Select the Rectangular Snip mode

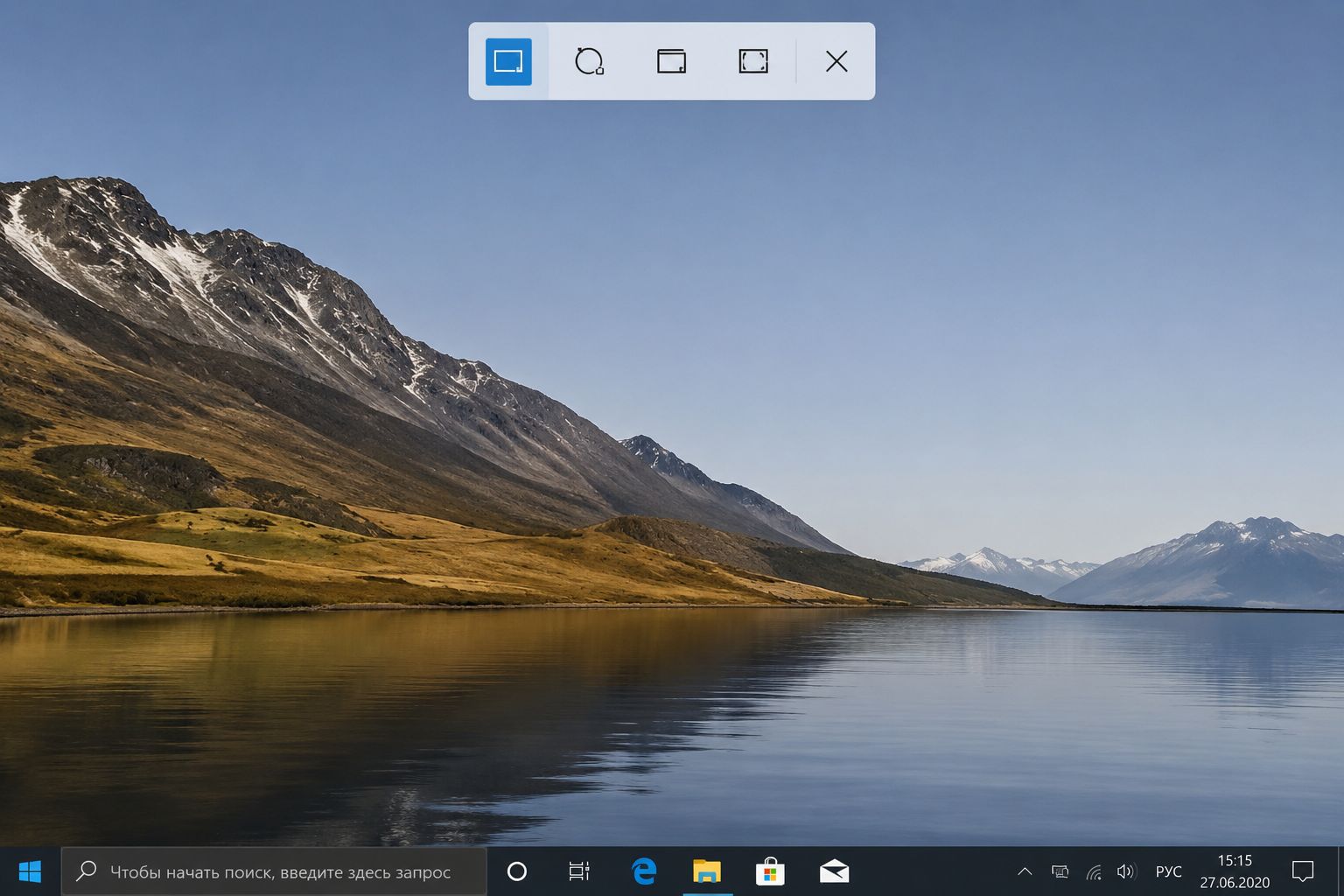(508, 61)
